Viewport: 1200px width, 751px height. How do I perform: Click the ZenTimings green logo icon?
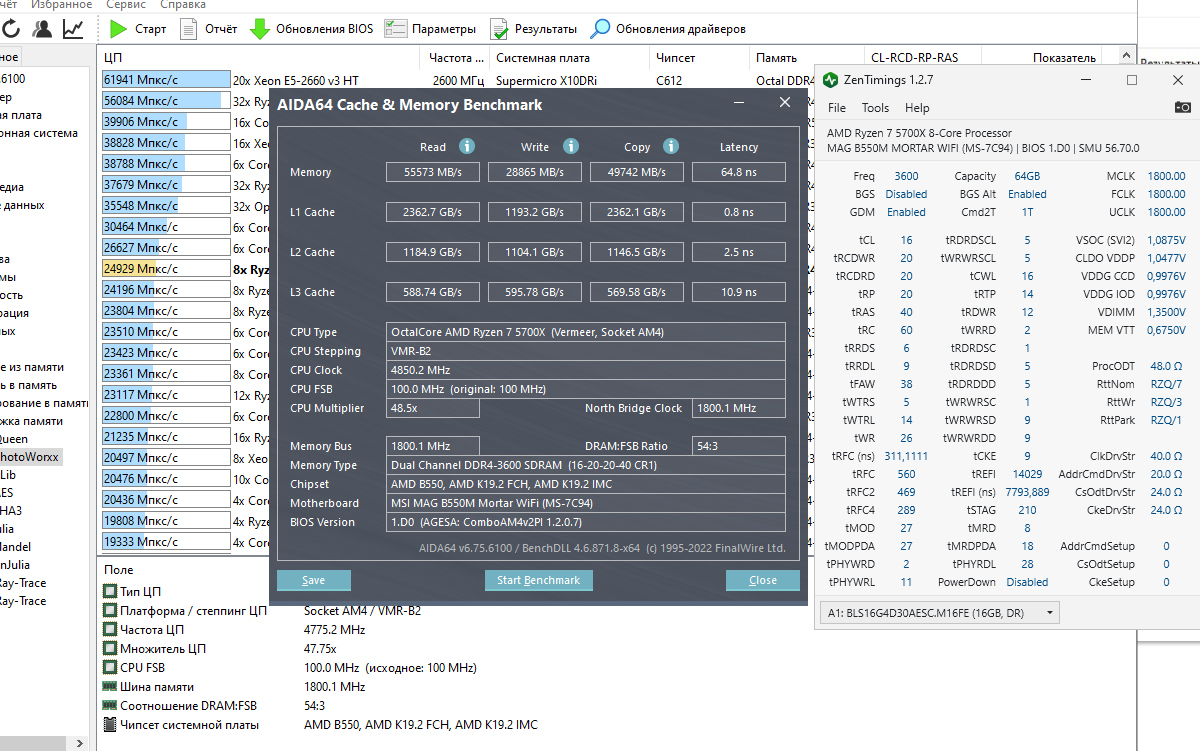pos(832,79)
